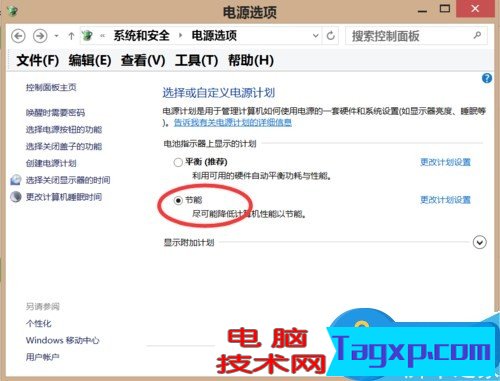The image size is (500, 381).
Task: Maximize the 电源选项 window
Action: pos(445,9)
